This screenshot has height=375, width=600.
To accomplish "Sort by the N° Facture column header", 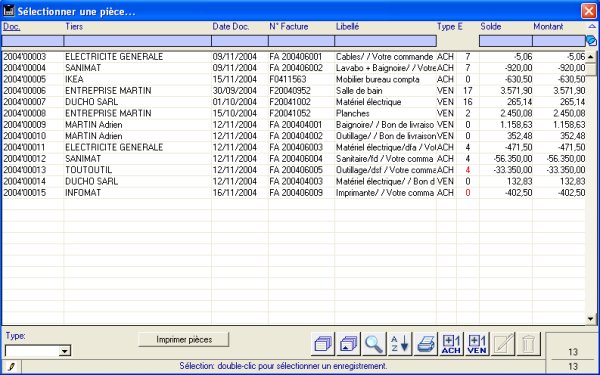I will click(289, 26).
